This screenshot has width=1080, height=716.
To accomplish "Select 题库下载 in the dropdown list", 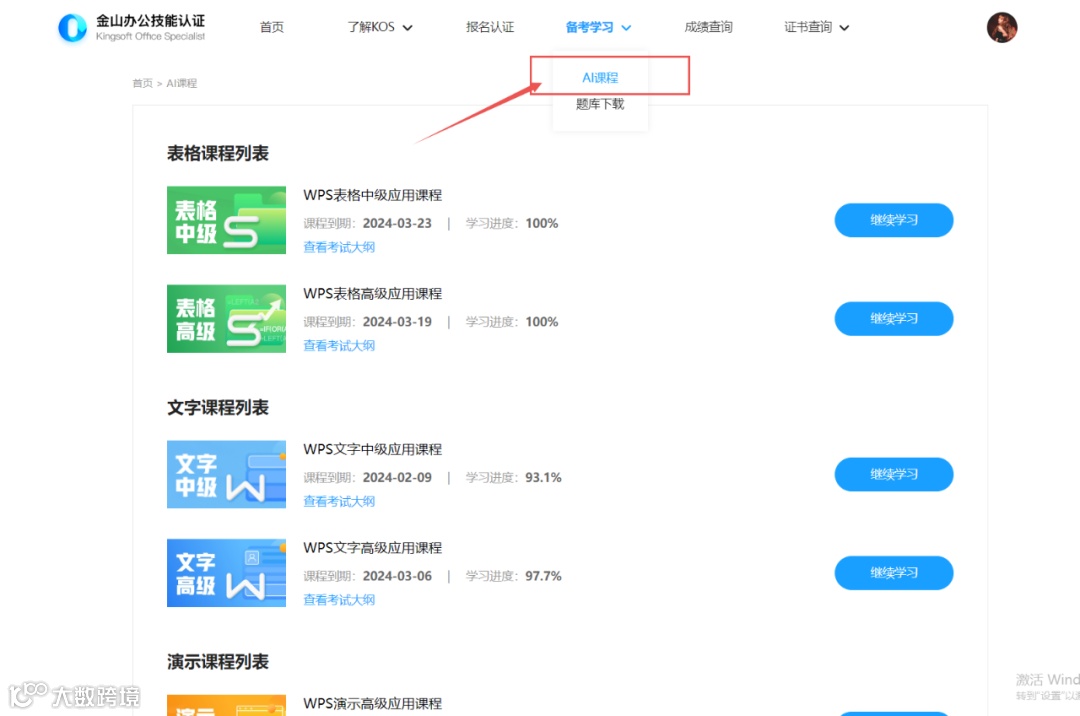I will click(600, 104).
